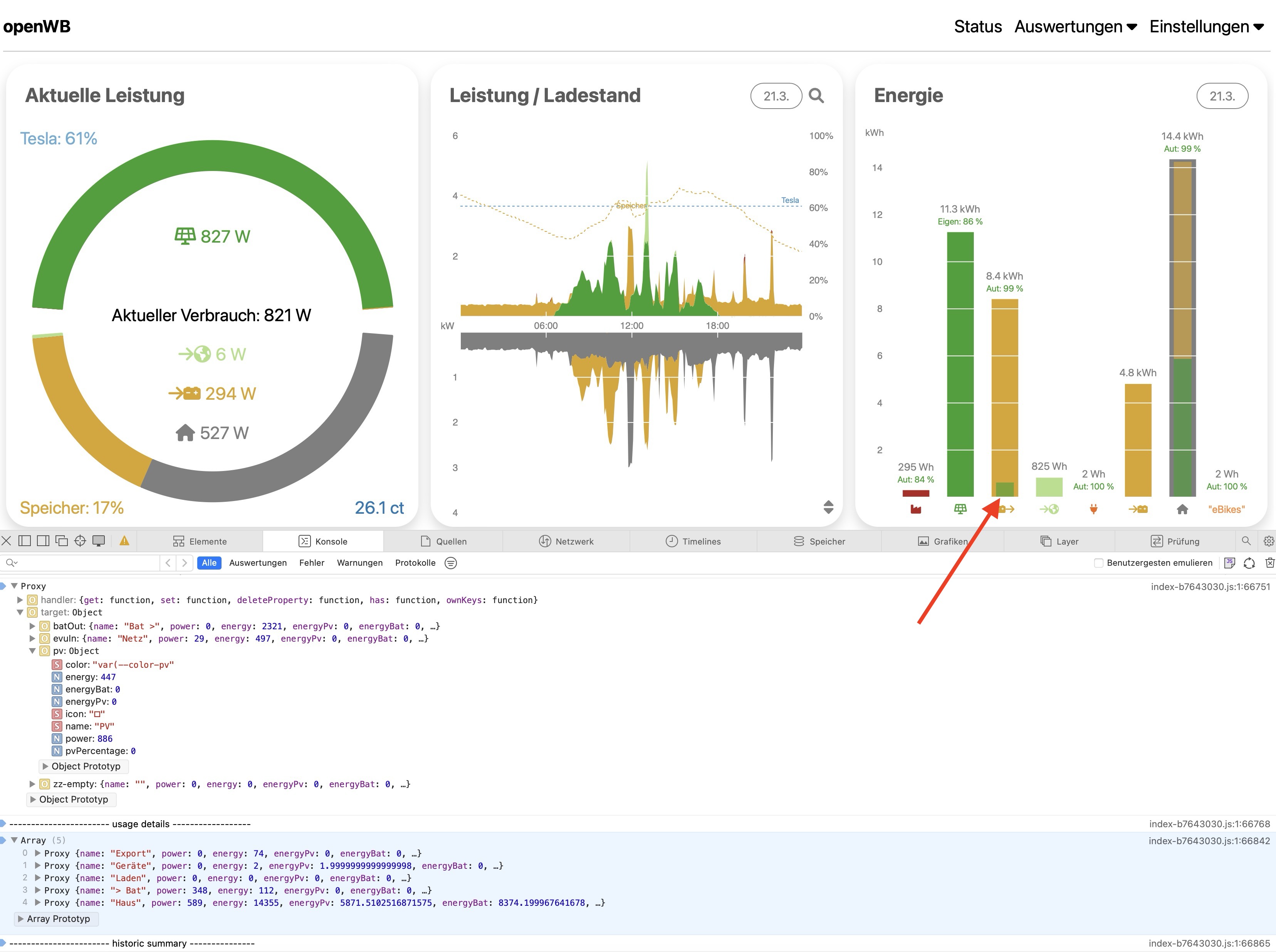
Task: Expand the batOut object entry
Action: (33, 626)
